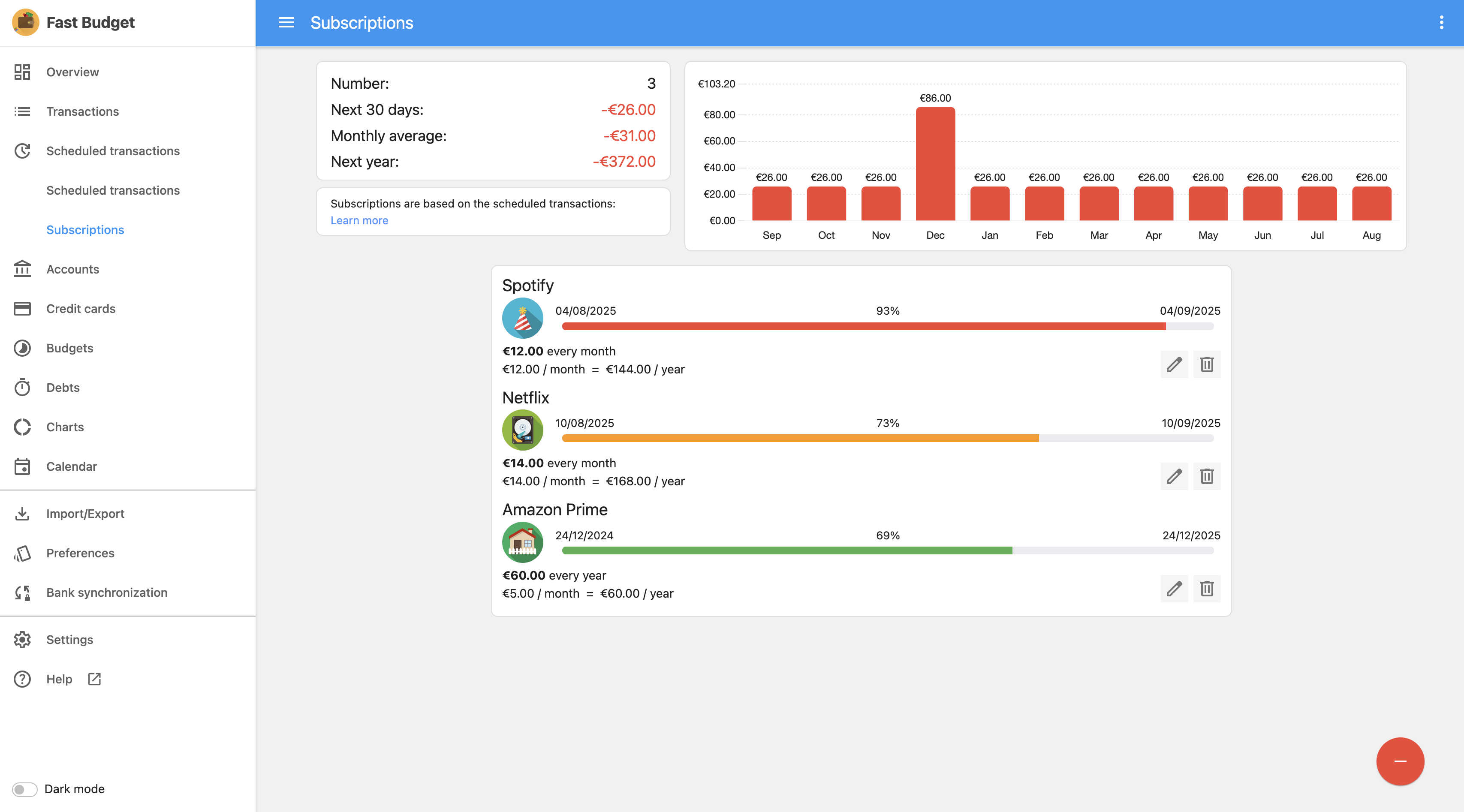This screenshot has width=1464, height=812.
Task: Click the Settings gear icon
Action: pos(22,640)
